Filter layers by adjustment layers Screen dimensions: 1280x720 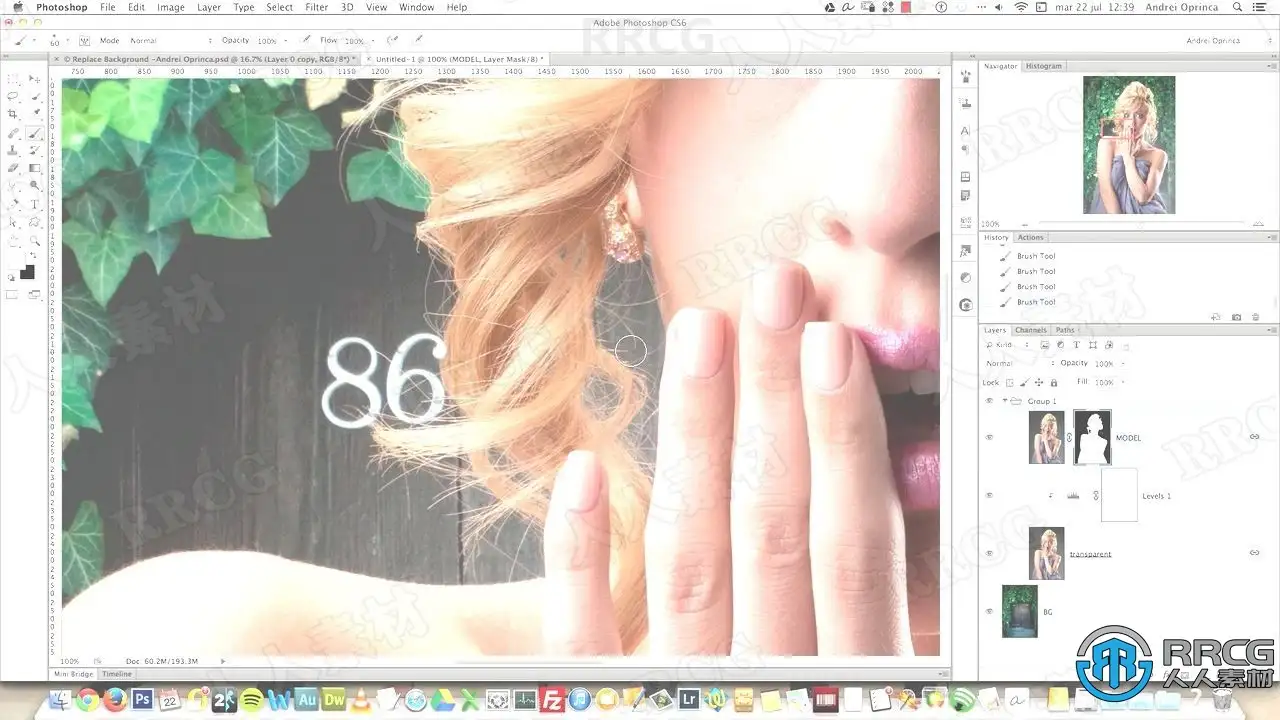coord(1060,345)
